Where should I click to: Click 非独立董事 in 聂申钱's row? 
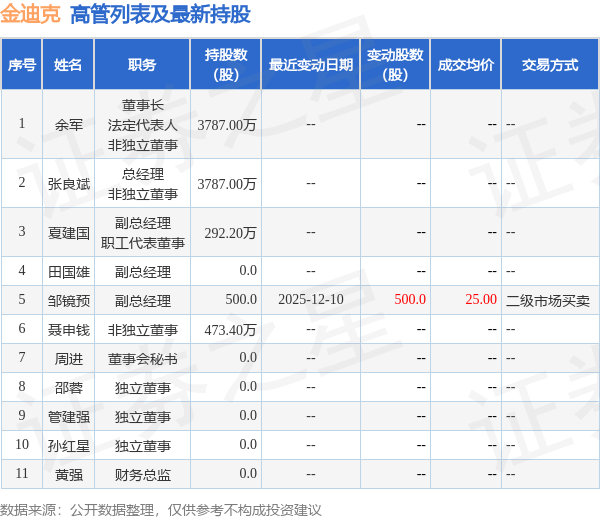click(x=143, y=330)
